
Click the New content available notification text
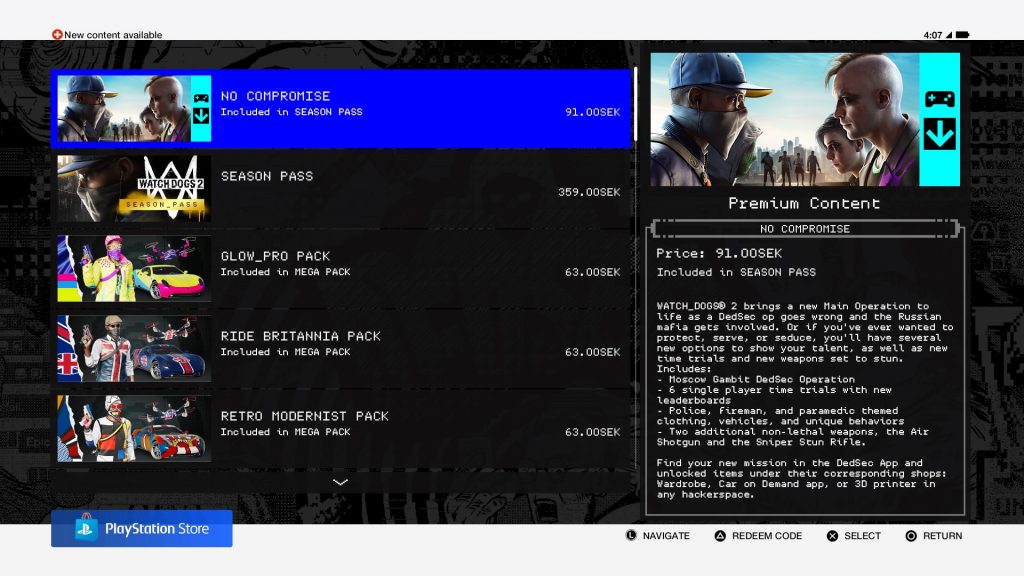[x=113, y=35]
